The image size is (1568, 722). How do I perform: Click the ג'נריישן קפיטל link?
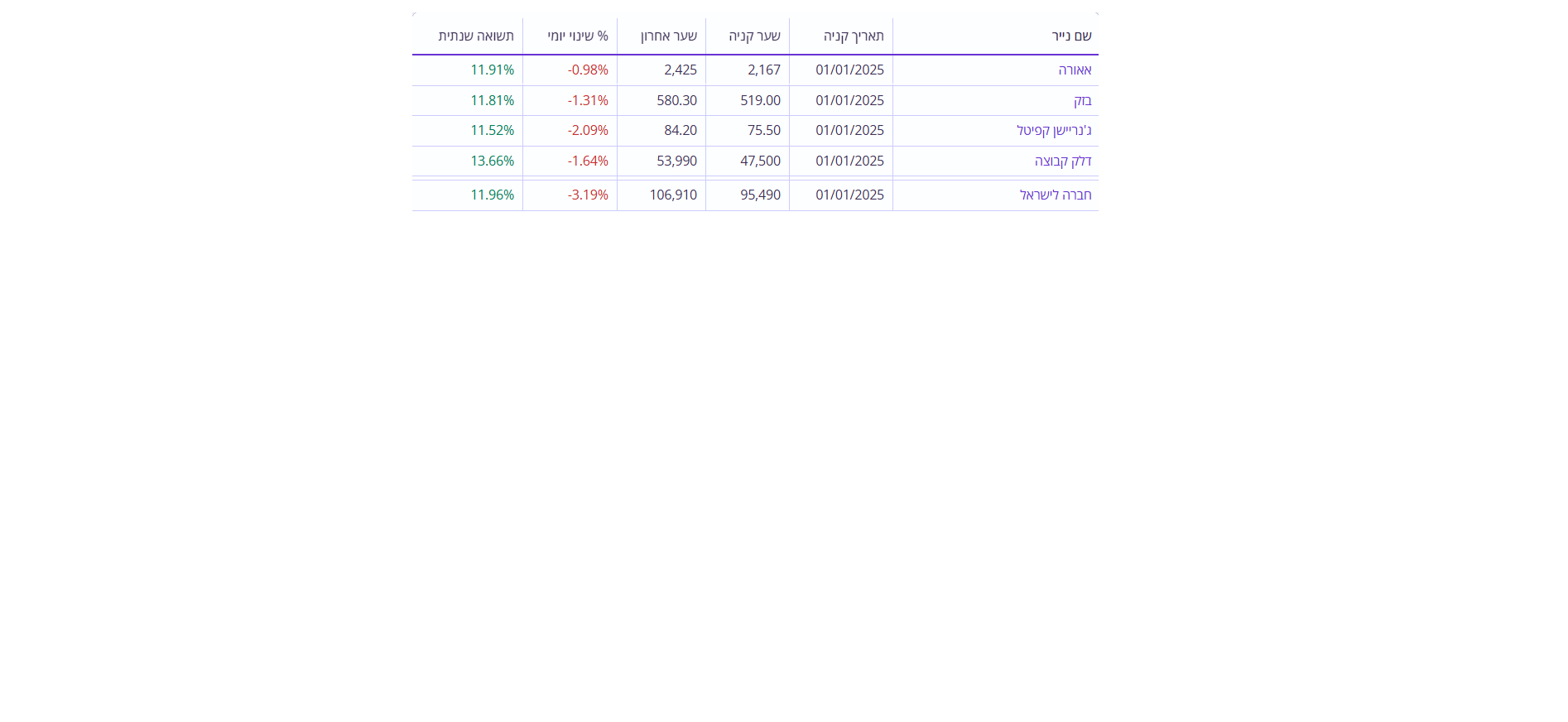pos(1054,131)
